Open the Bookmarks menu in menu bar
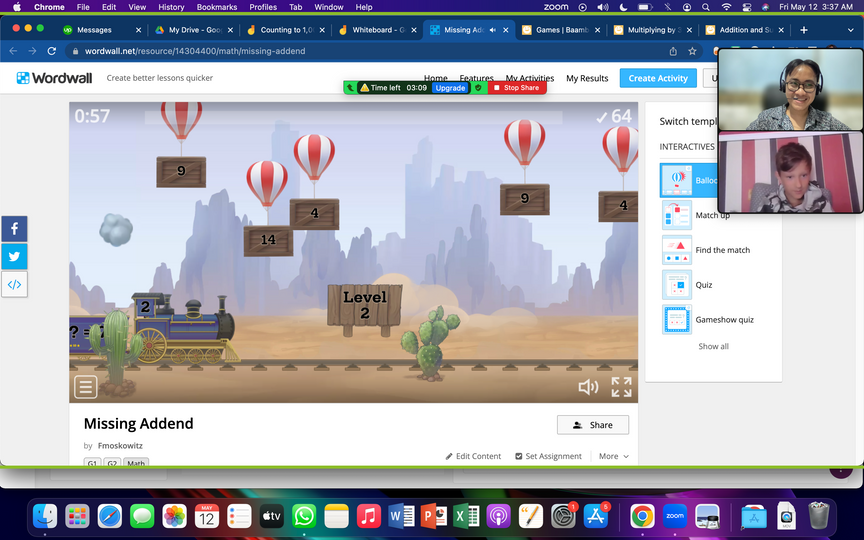Image resolution: width=864 pixels, height=540 pixels. 217,7
